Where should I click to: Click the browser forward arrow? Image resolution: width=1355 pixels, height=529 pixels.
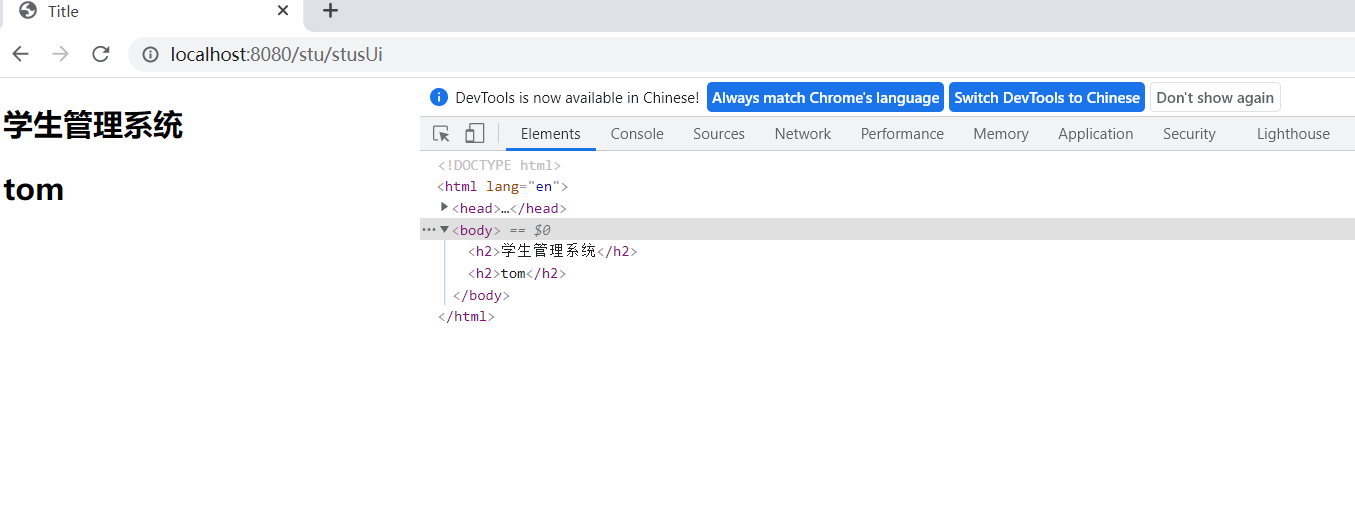tap(60, 54)
